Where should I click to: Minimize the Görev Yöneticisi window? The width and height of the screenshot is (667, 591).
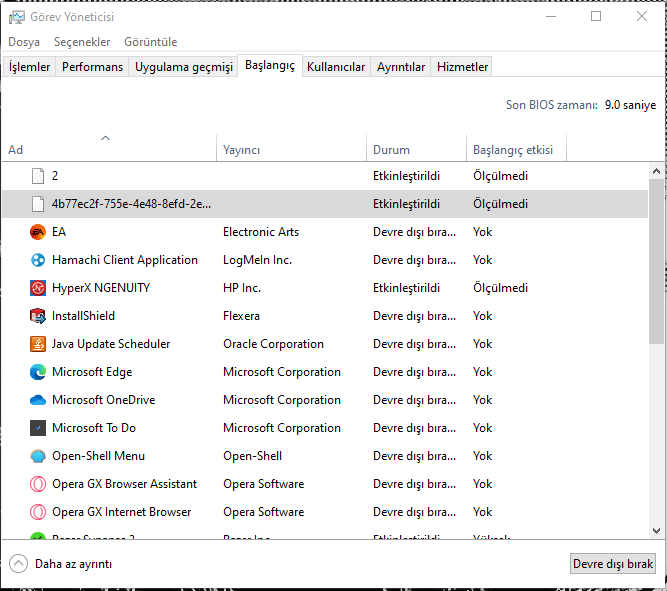pyautogui.click(x=551, y=17)
